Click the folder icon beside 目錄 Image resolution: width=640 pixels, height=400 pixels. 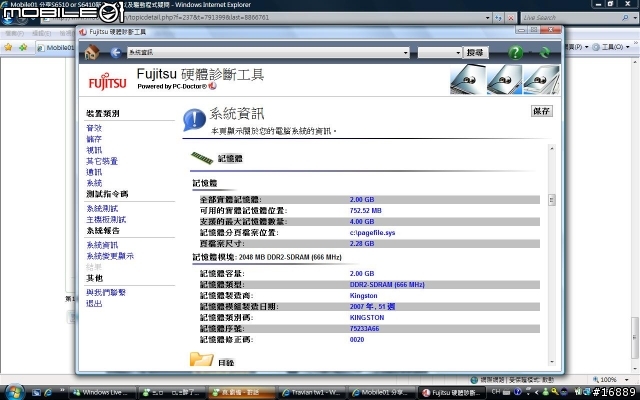click(202, 360)
